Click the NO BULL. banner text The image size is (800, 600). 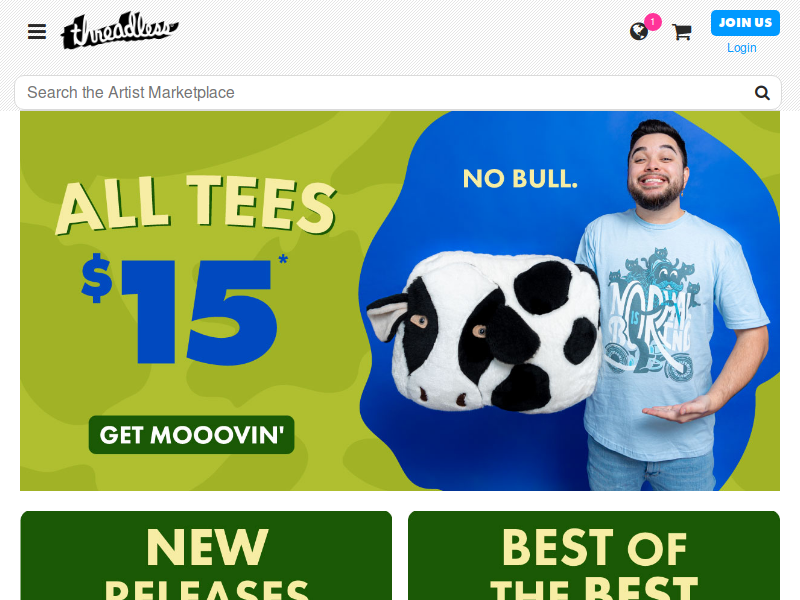520,179
